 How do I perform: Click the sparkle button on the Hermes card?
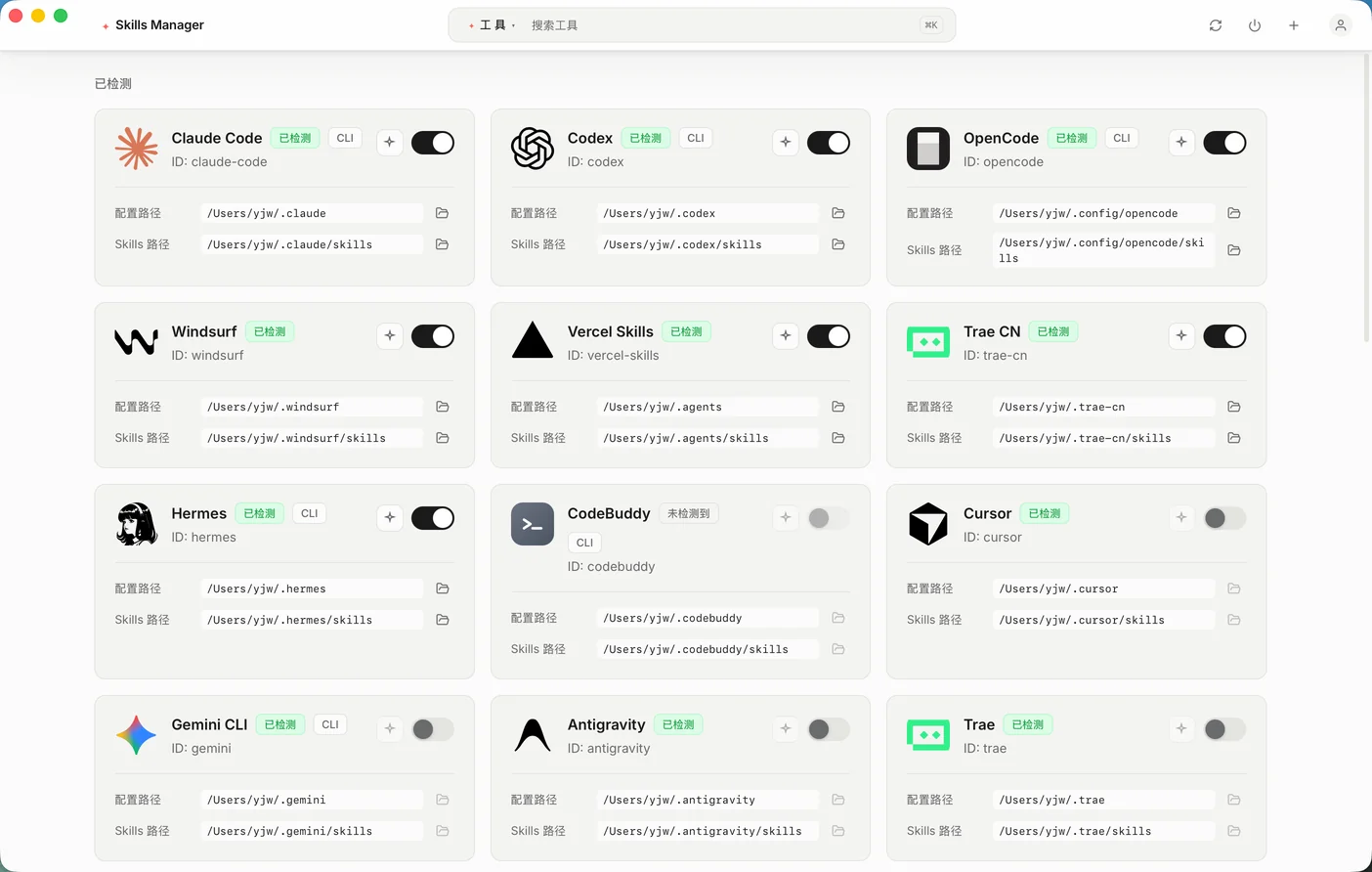[390, 518]
